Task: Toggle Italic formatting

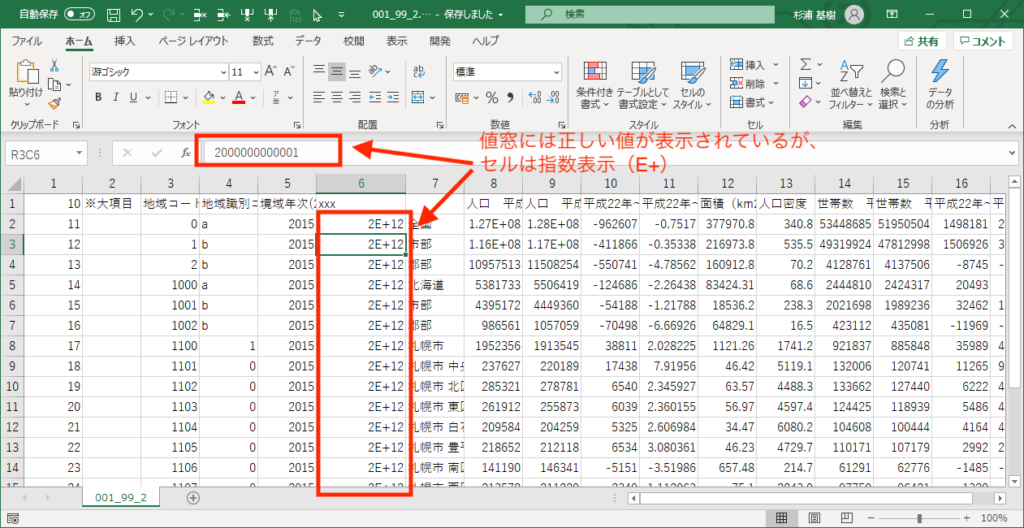Action: (x=116, y=97)
